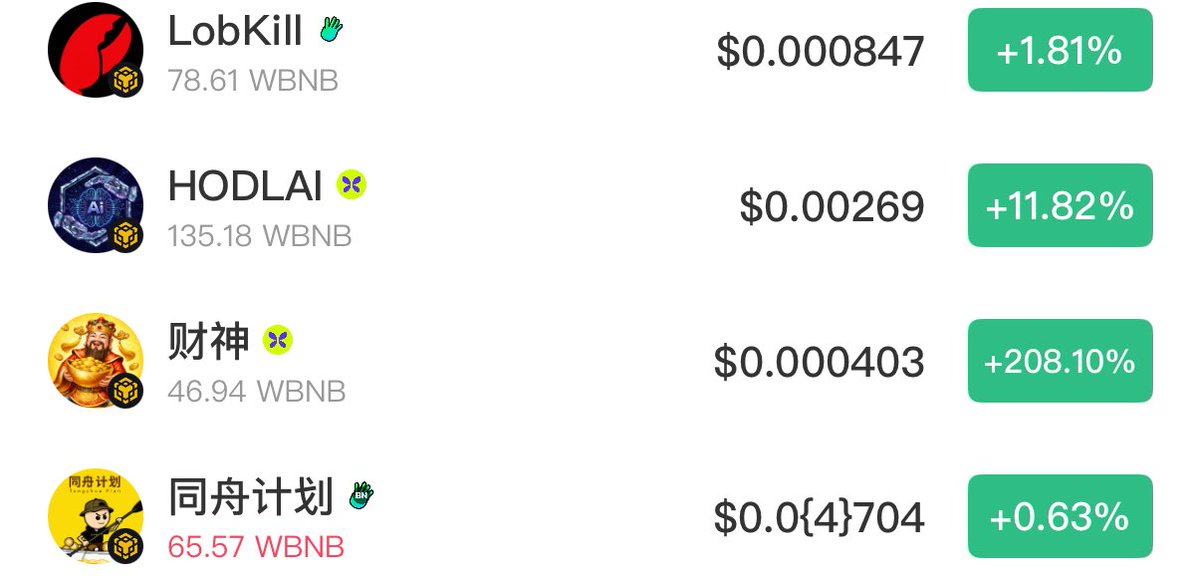Tap the 财神 god of wealth avatar
This screenshot has width=1200, height=585.
95,360
